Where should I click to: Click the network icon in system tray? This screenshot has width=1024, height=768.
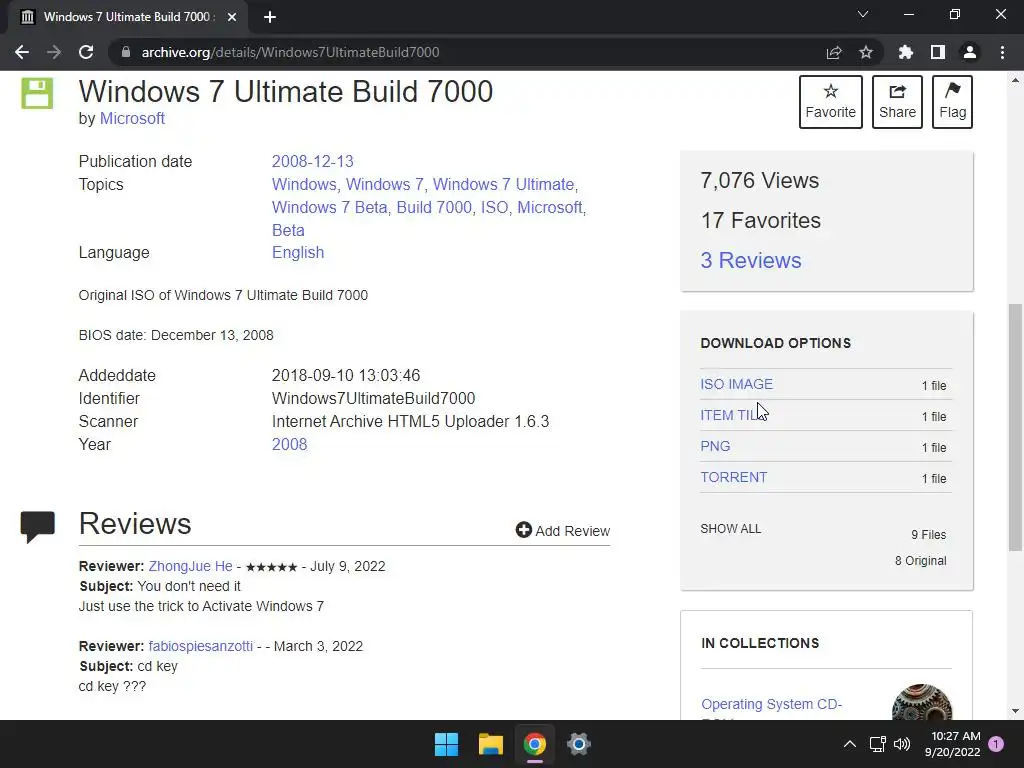(878, 744)
